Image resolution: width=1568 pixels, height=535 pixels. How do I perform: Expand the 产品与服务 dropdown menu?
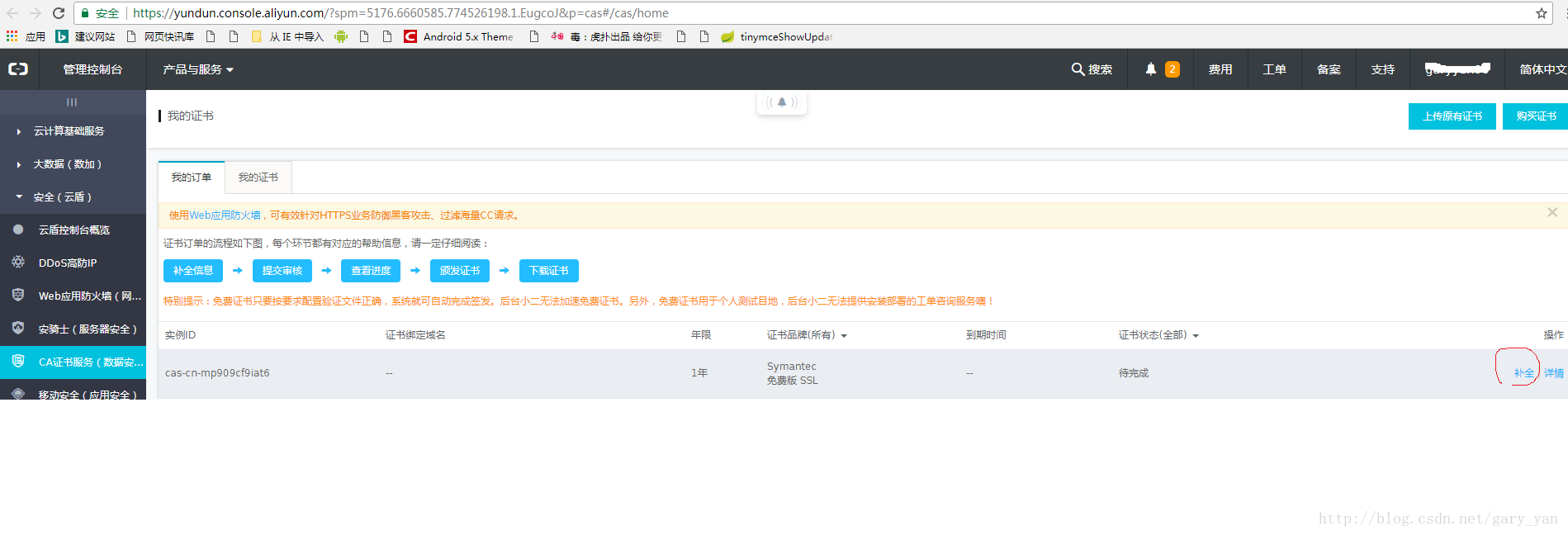[x=198, y=69]
